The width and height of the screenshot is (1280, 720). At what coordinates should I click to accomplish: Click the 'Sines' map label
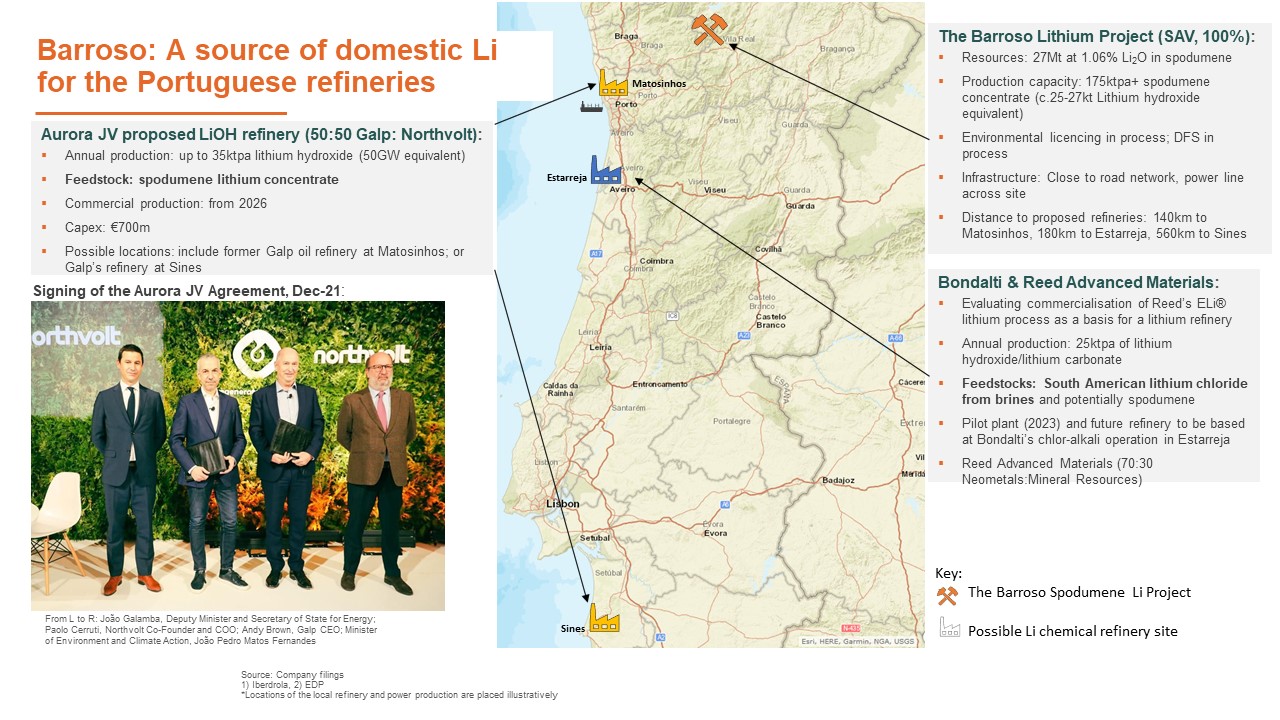pyautogui.click(x=572, y=629)
